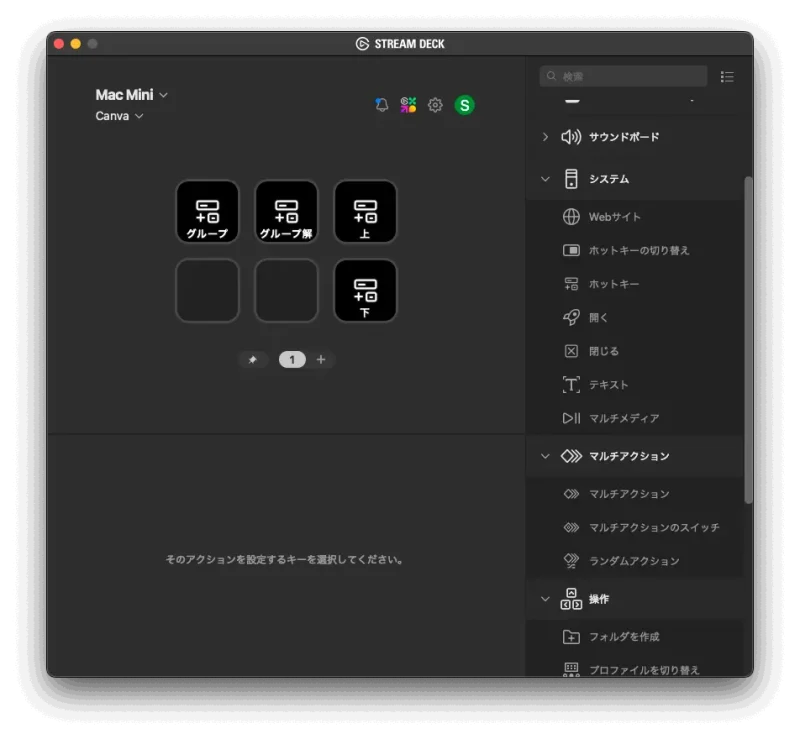The width and height of the screenshot is (800, 739).
Task: Click the フォルダを作成 folder icon
Action: tap(571, 637)
